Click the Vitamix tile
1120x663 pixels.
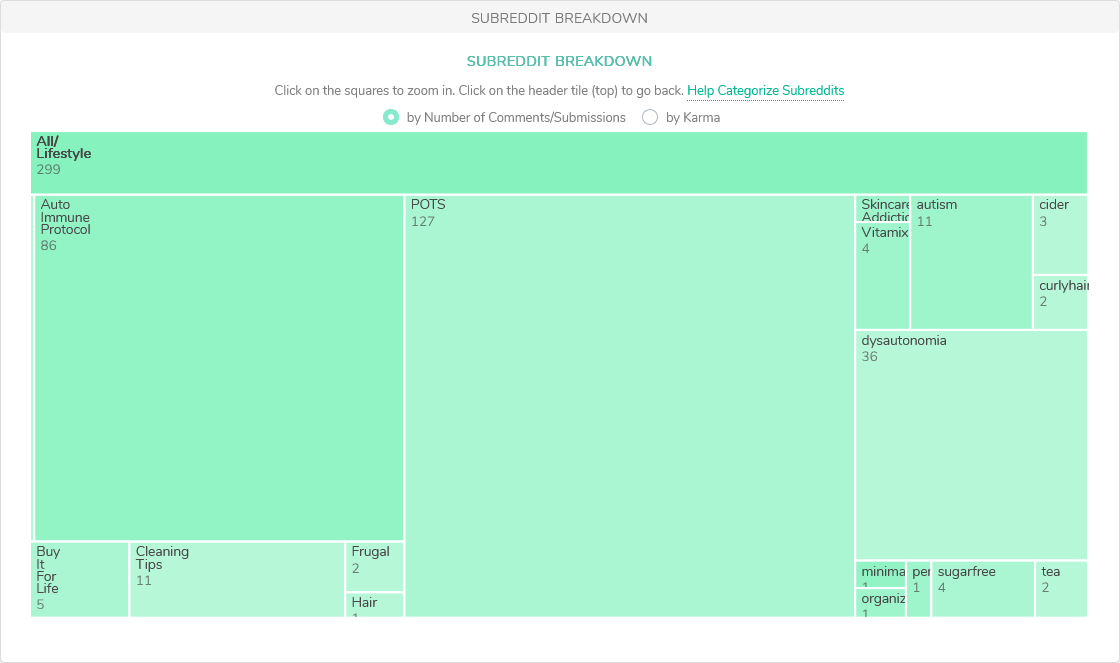pyautogui.click(x=882, y=276)
